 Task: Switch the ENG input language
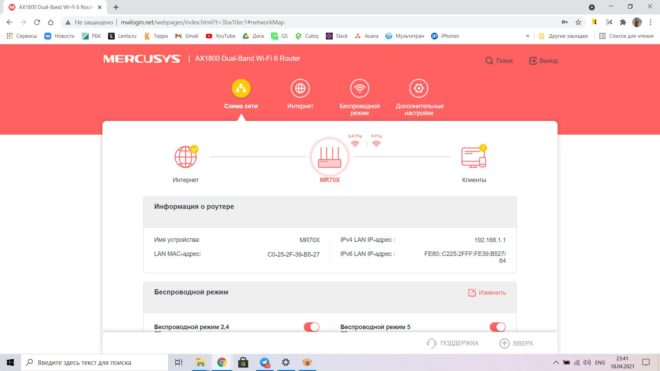600,362
